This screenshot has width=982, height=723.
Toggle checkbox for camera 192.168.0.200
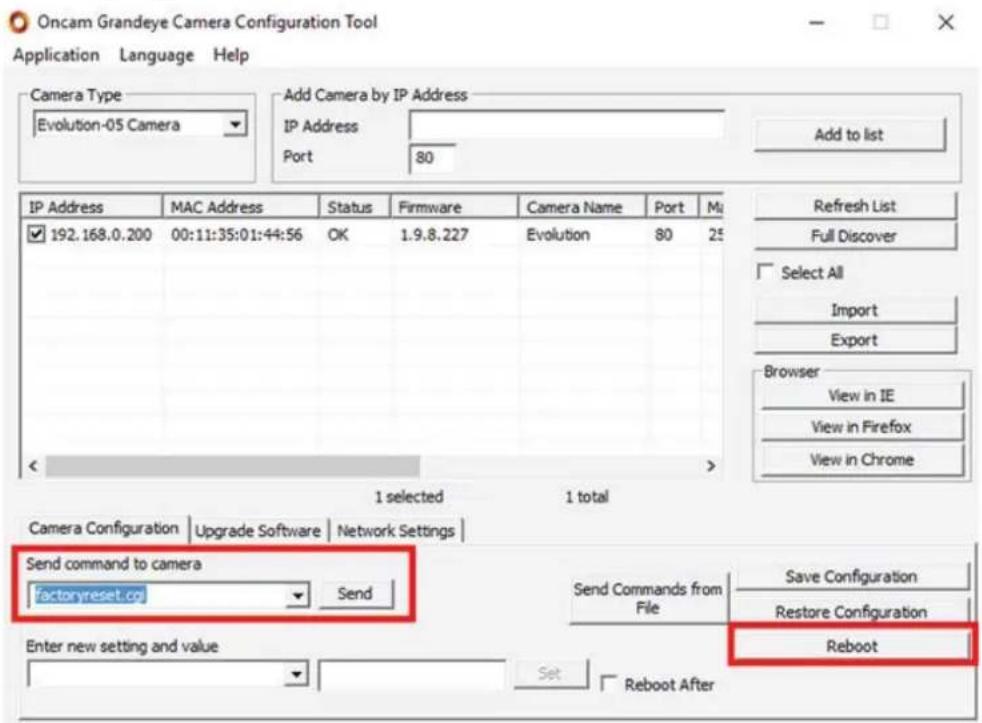(36, 234)
